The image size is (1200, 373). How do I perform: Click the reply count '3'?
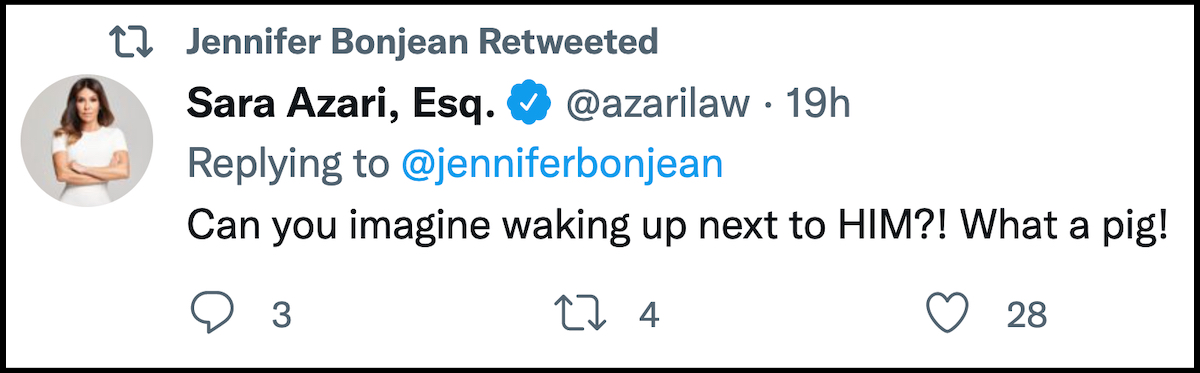click(x=281, y=317)
